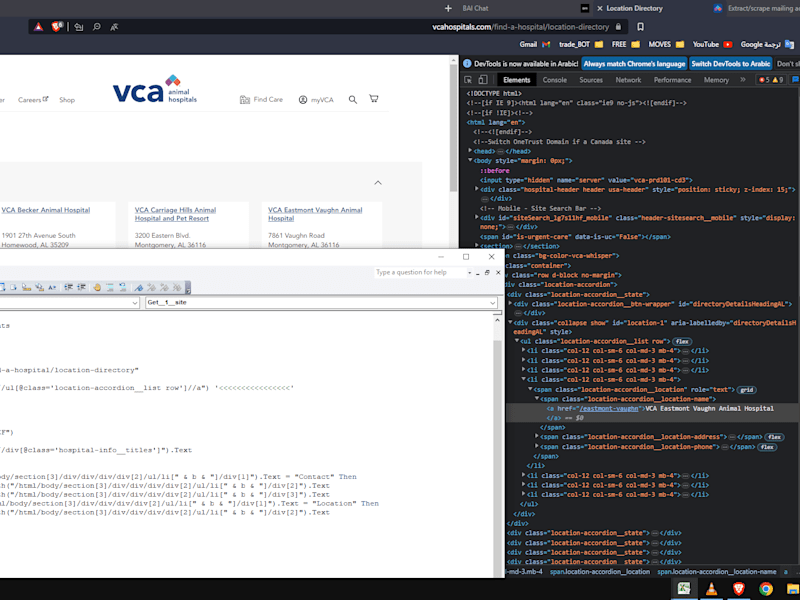Screen dimensions: 800x600
Task: Click the /eastmont-vaughn href in DevTools
Action: click(609, 408)
